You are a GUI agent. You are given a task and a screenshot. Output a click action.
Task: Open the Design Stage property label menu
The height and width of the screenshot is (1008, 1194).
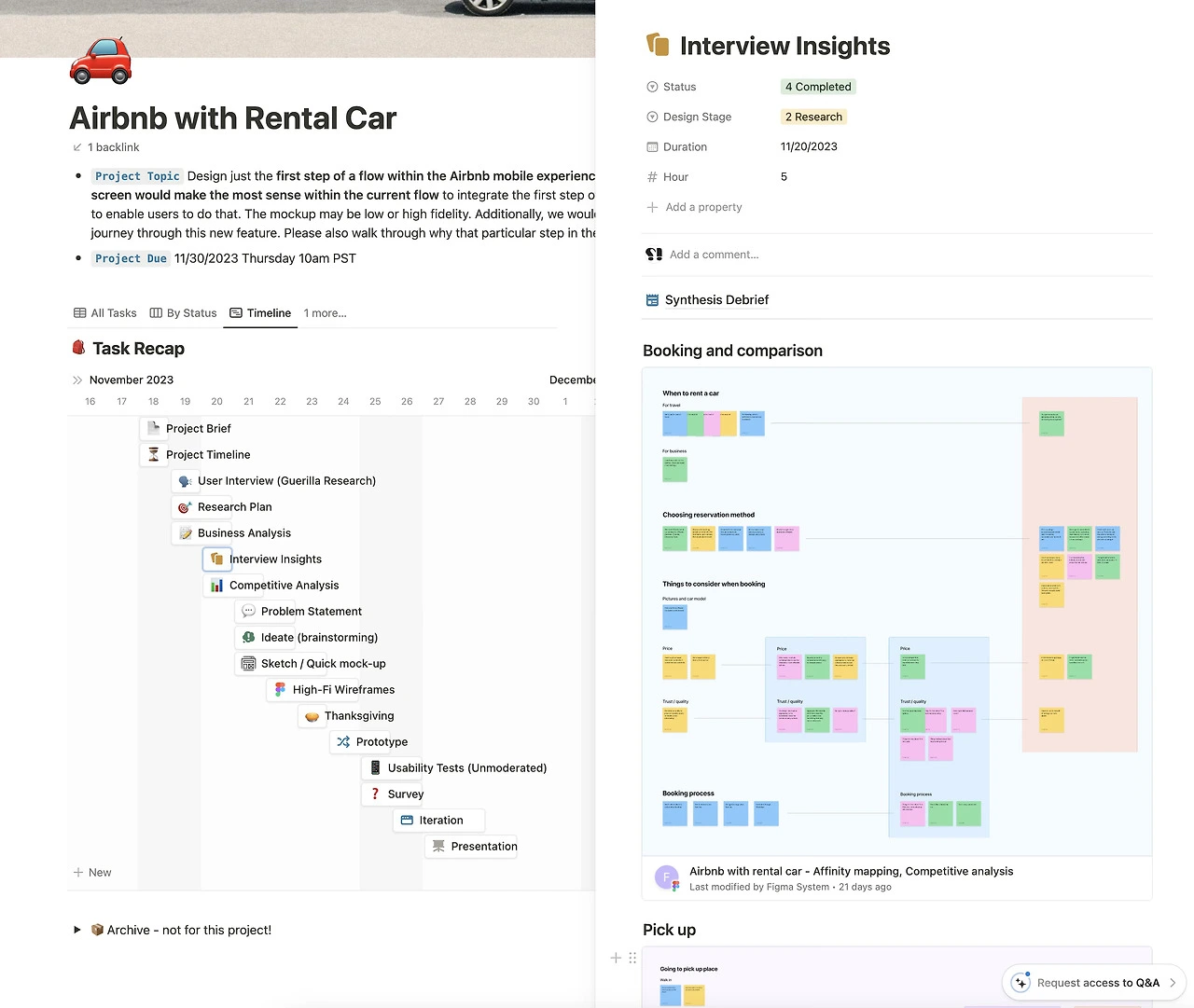click(689, 117)
